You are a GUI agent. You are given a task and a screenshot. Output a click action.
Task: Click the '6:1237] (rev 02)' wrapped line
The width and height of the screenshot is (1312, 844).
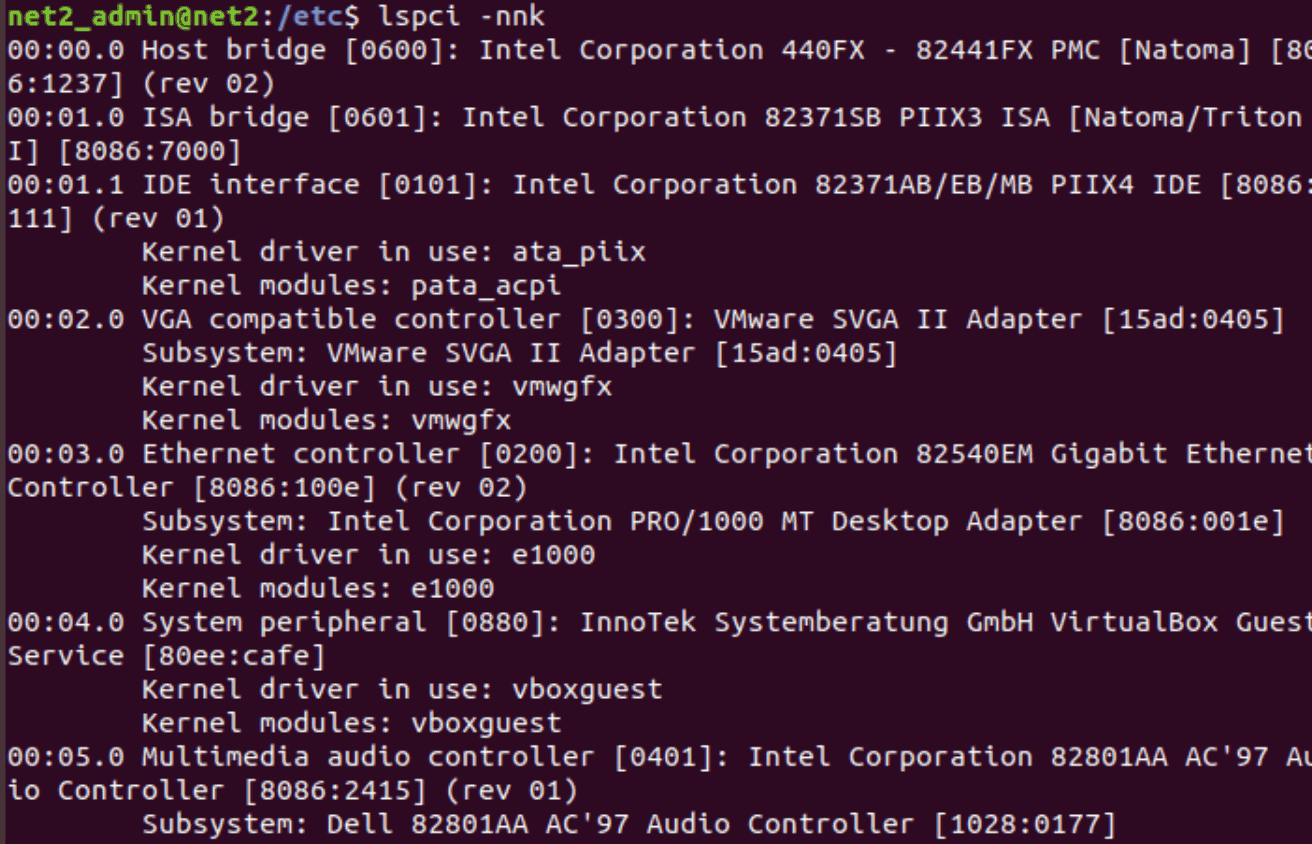(141, 83)
